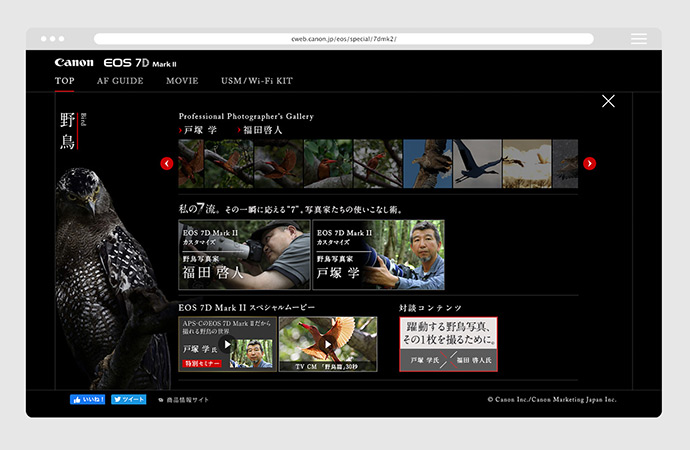The image size is (690, 450).
Task: Open the browser hamburger menu
Action: pos(639,39)
